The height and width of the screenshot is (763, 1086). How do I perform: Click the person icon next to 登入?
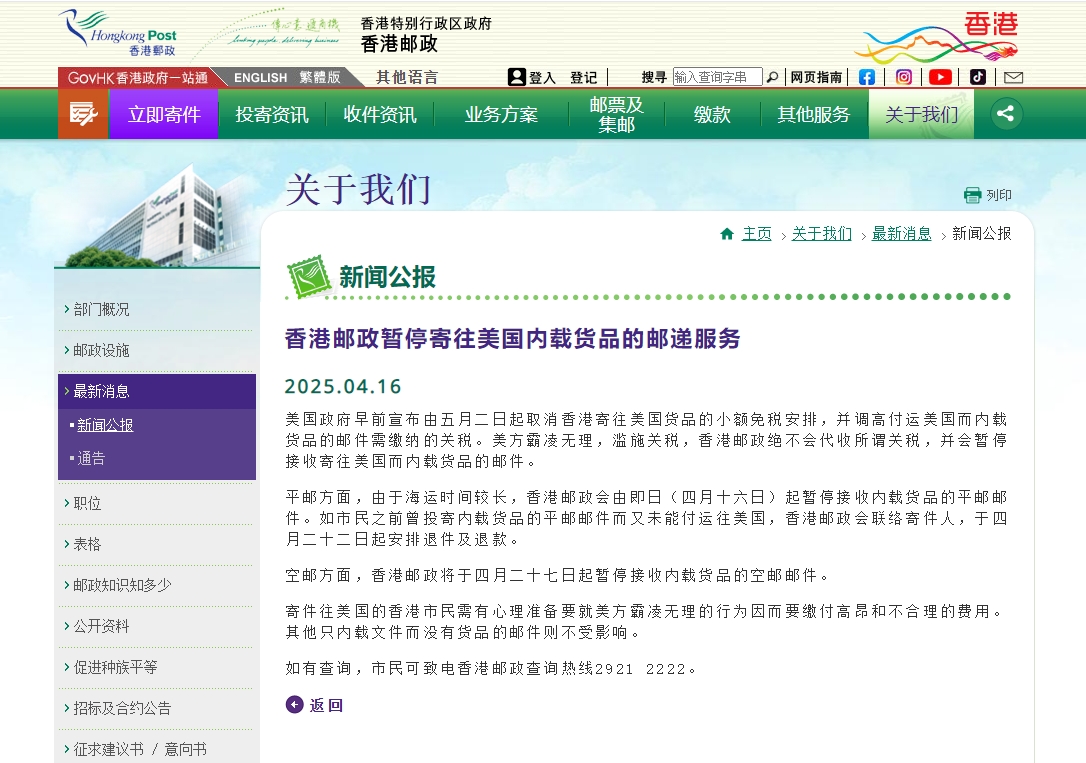point(516,76)
